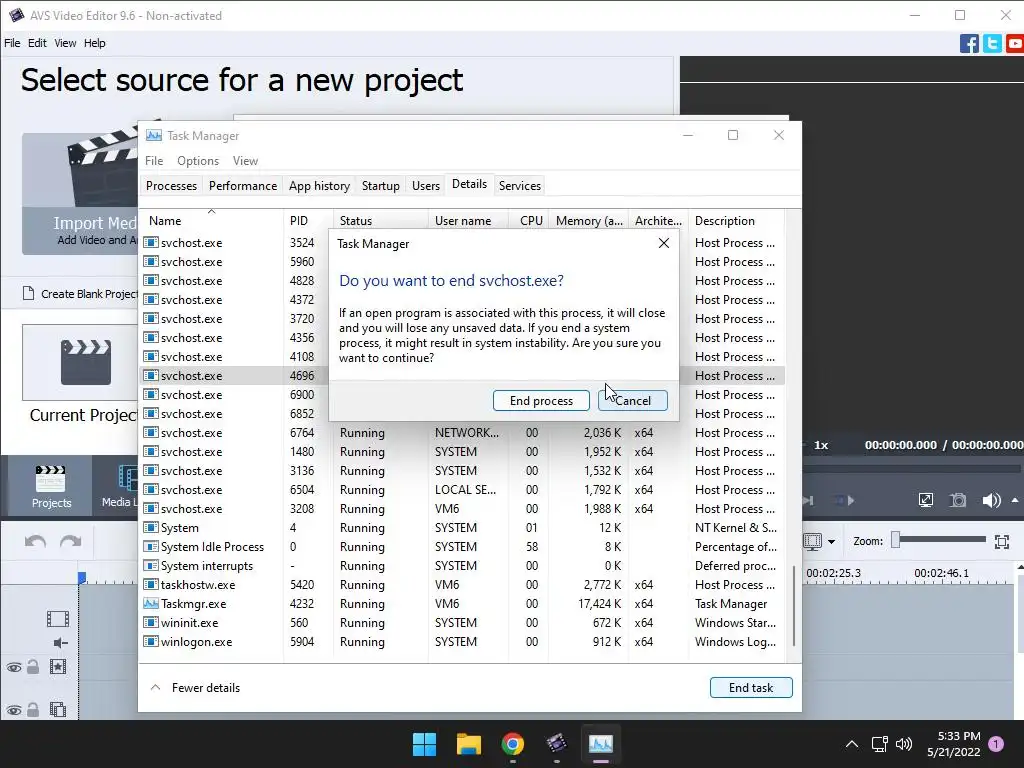
Task: Click the video effects star track icon
Action: 57,667
